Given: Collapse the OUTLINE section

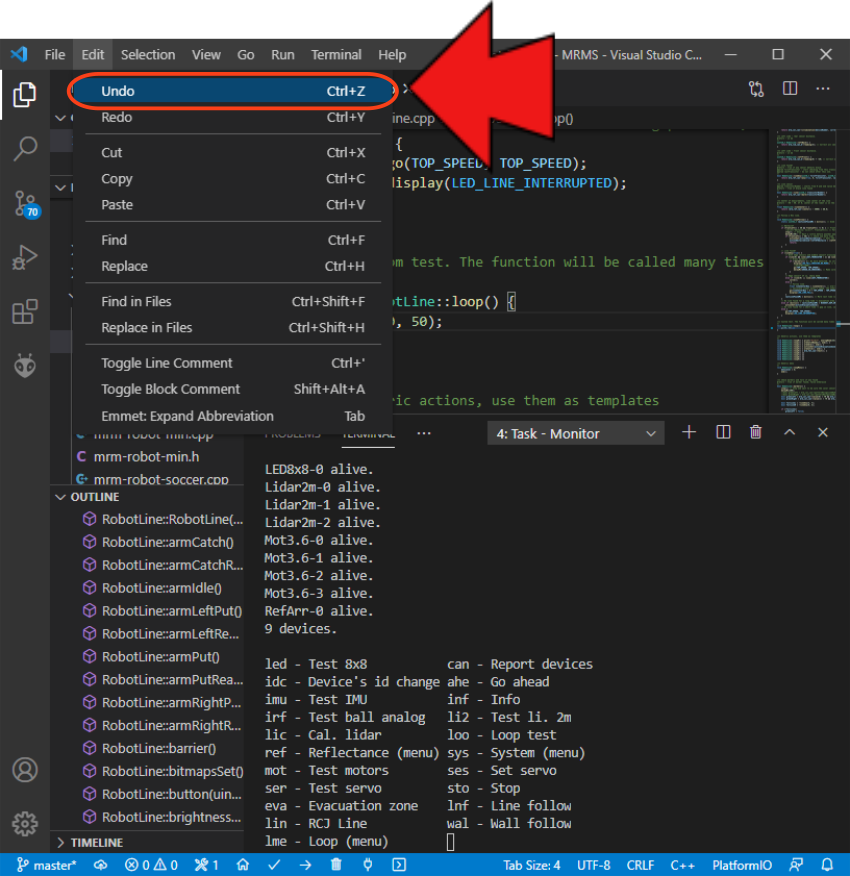Looking at the screenshot, I should [x=94, y=497].
